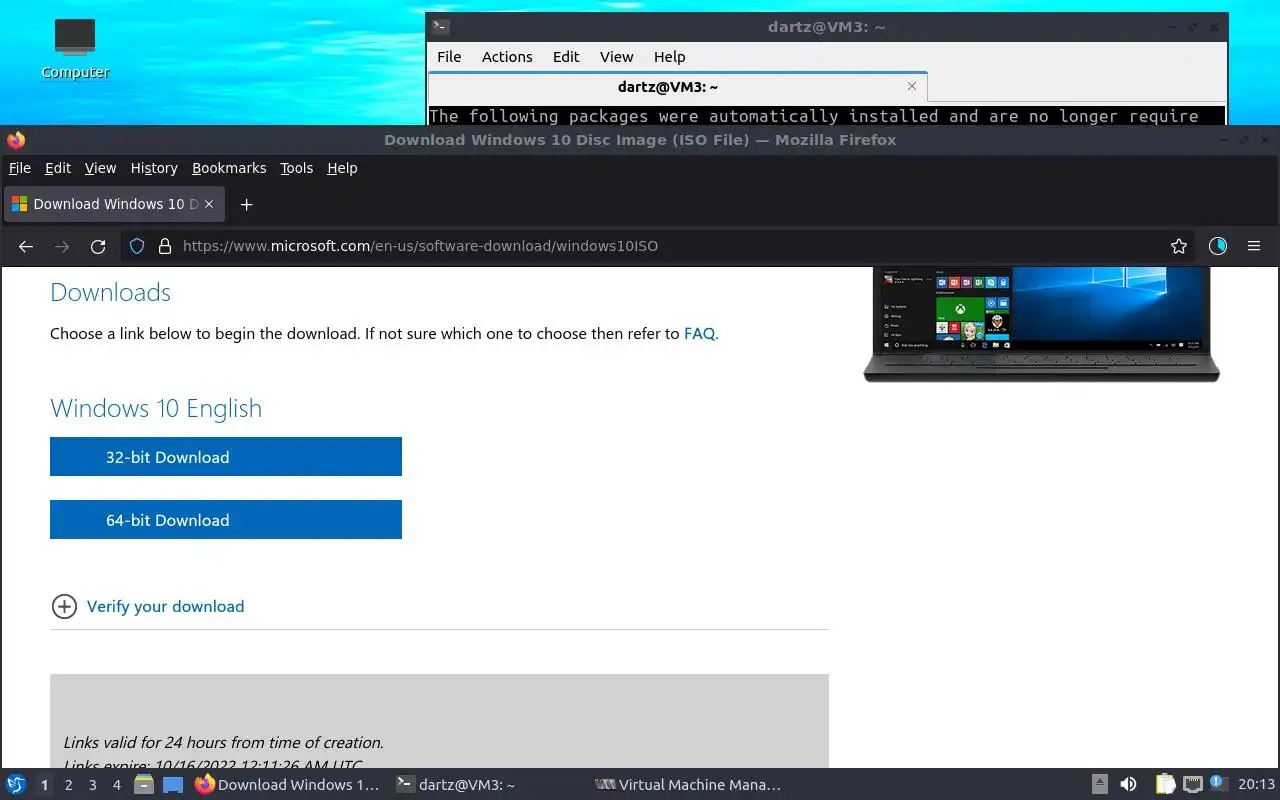Go forward one page in Firefox
Screen dimensions: 1280x800
point(62,246)
